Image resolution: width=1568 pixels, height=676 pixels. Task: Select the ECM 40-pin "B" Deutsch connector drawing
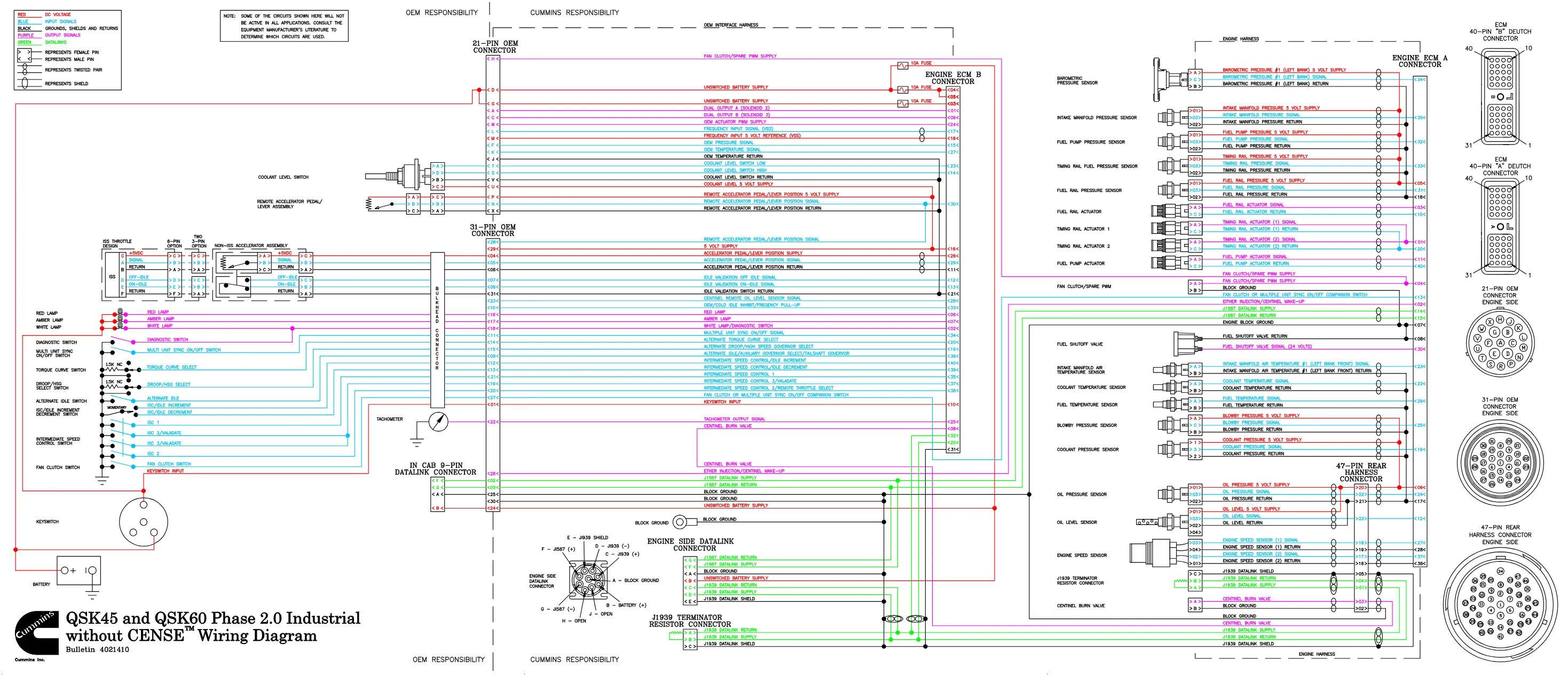[x=1500, y=97]
